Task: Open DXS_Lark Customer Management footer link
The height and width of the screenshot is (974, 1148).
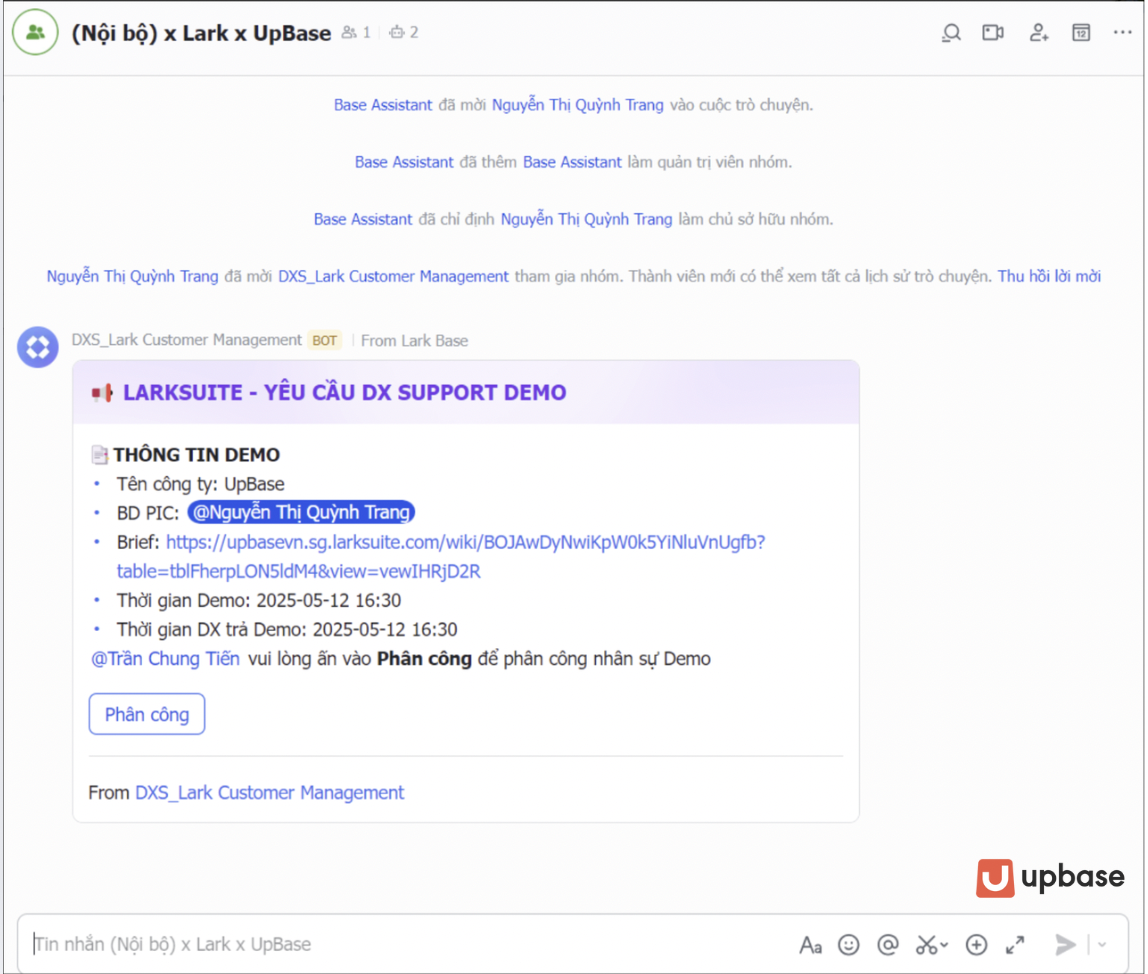Action: pos(269,792)
